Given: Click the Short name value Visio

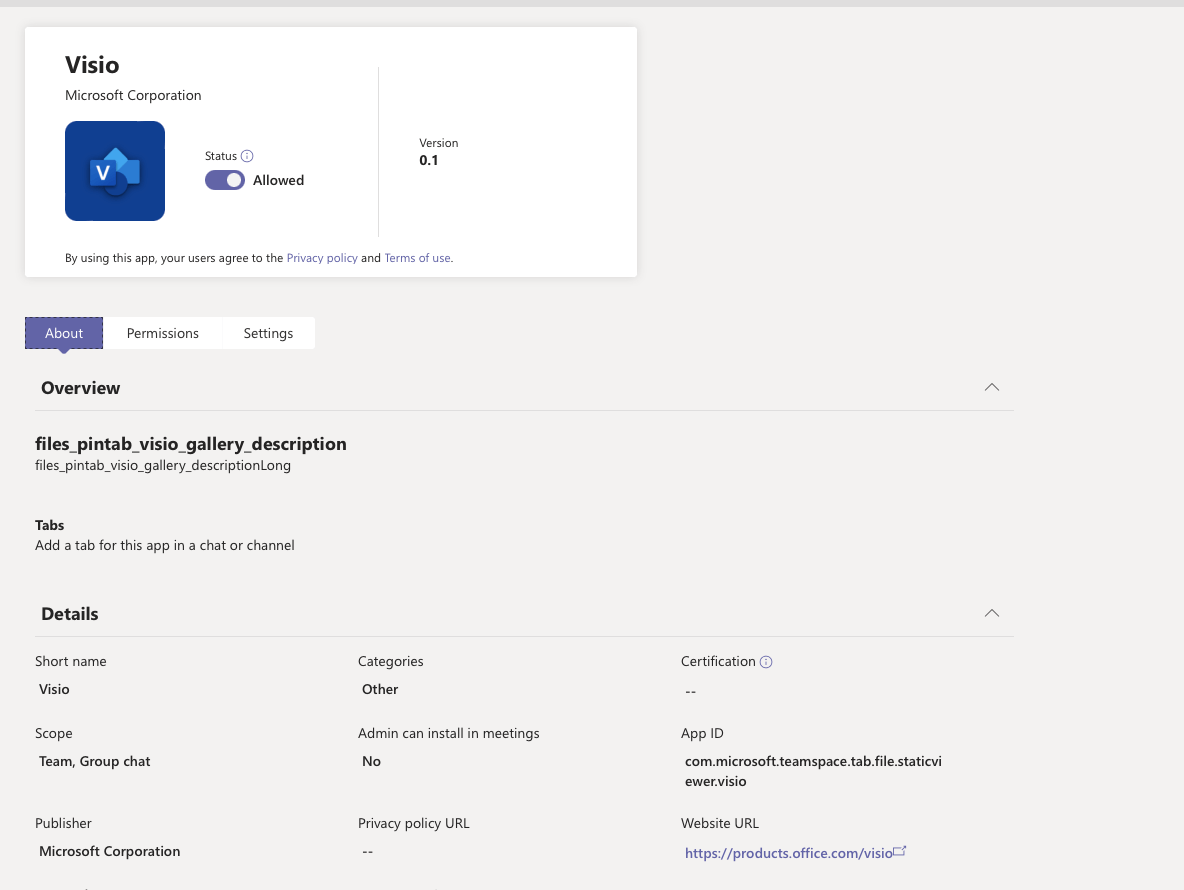Looking at the screenshot, I should click(x=54, y=689).
